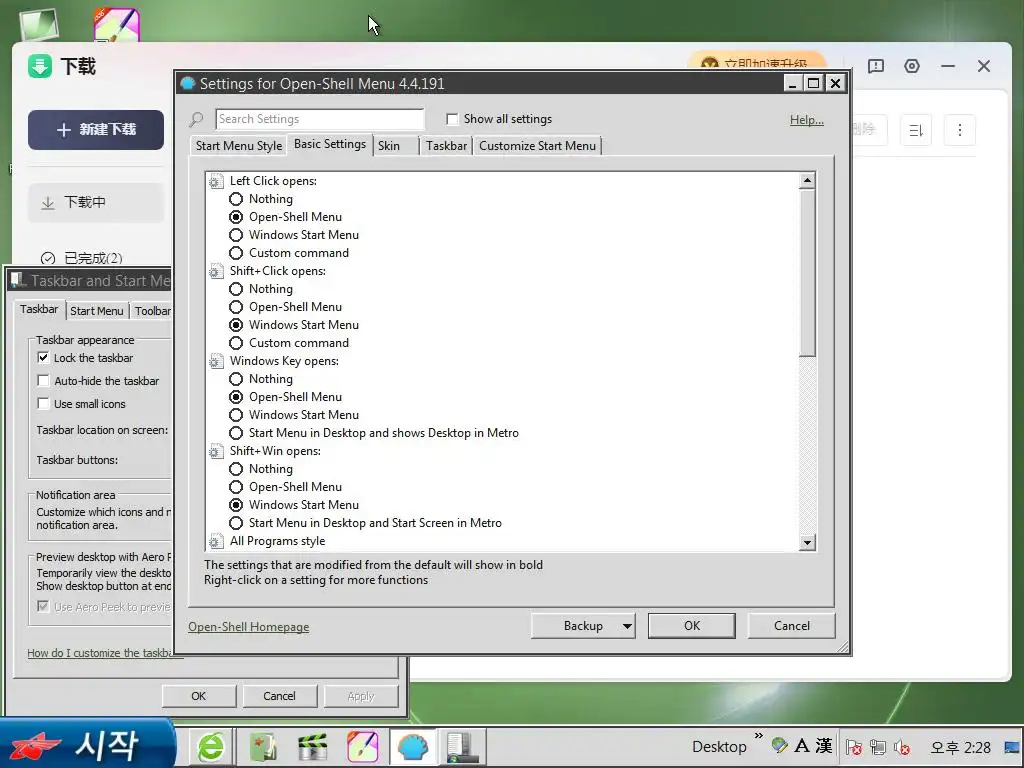Click the scroll down arrow in settings list
This screenshot has width=1024, height=768.
click(807, 543)
